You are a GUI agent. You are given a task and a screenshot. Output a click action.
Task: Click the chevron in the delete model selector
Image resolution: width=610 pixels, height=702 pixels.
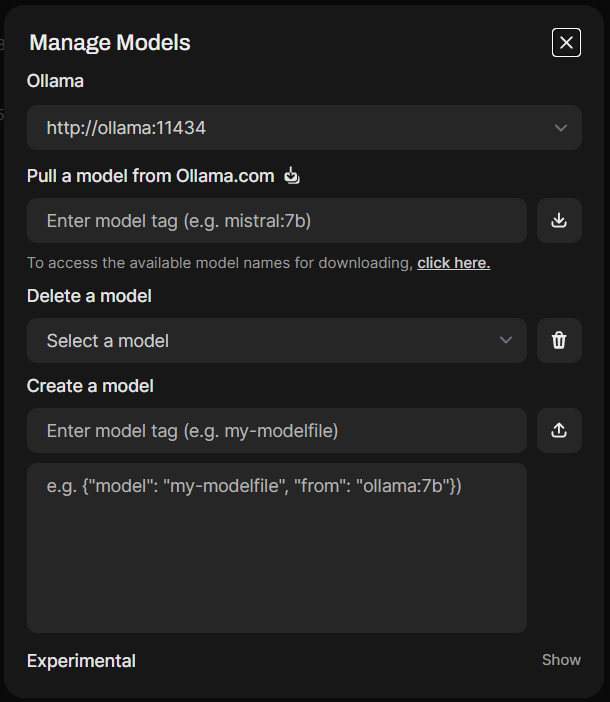pos(506,340)
